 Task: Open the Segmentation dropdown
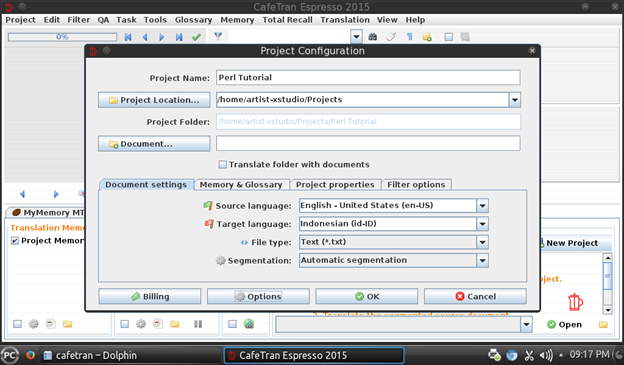pyautogui.click(x=482, y=260)
